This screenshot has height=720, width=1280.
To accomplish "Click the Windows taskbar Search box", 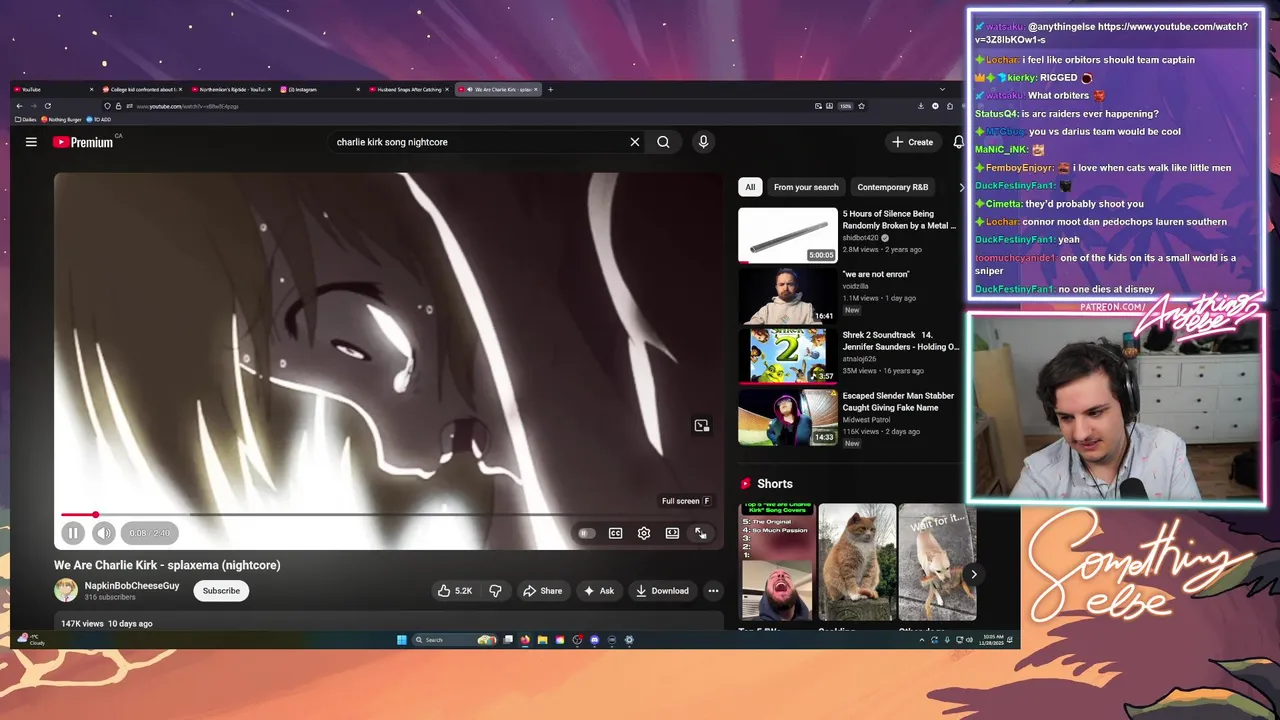I will (x=455, y=640).
